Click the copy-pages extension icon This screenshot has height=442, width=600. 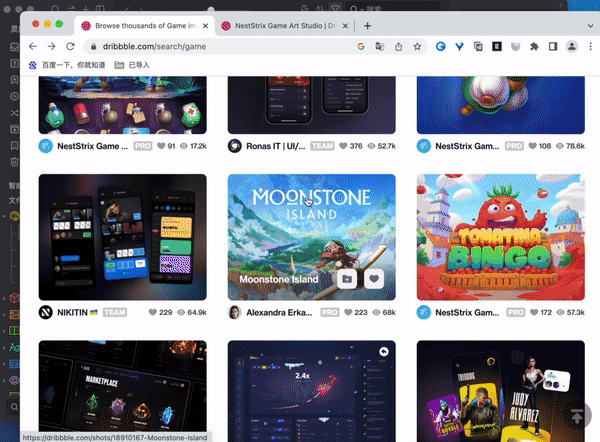pos(478,47)
